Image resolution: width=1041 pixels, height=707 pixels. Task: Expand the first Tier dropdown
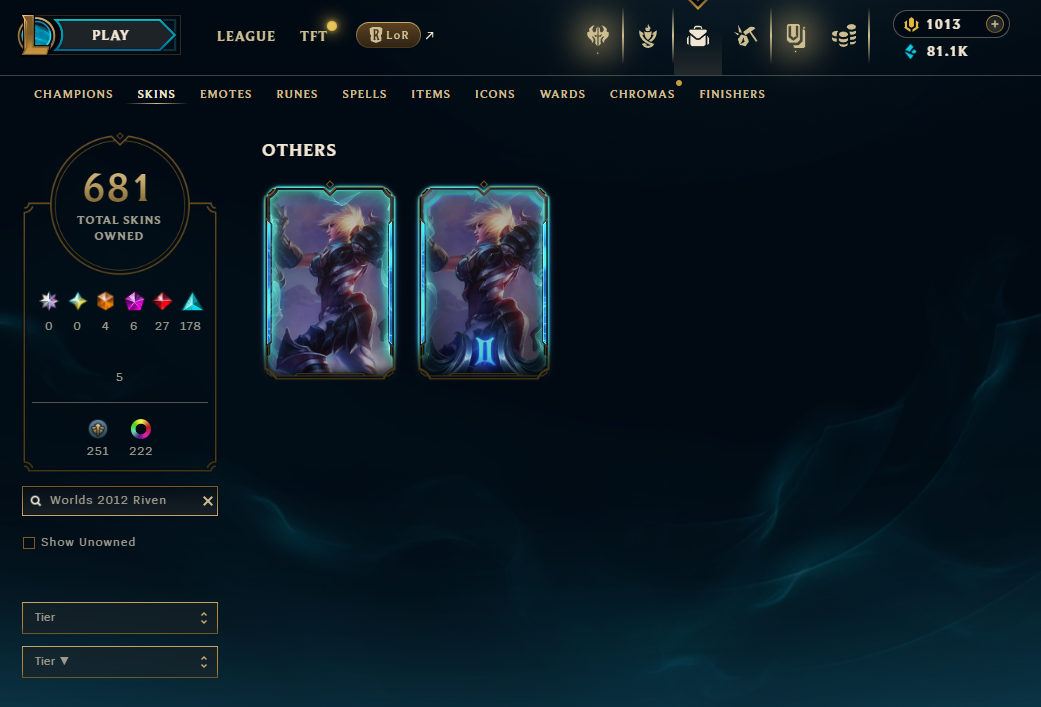(120, 618)
